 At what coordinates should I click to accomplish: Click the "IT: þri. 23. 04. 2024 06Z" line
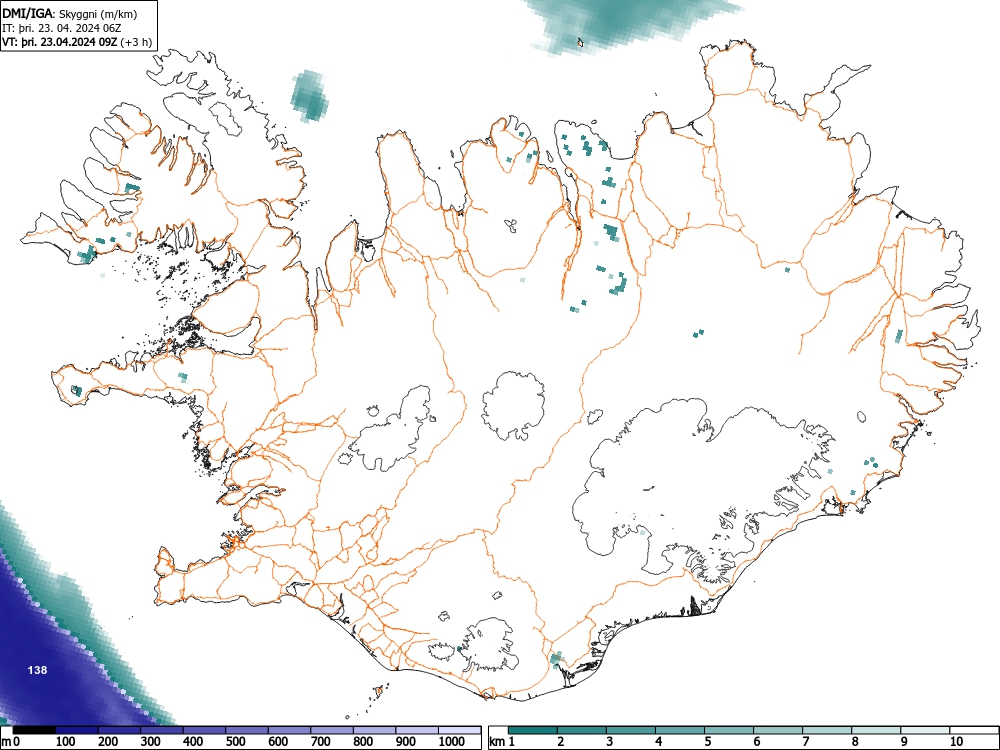click(x=61, y=28)
